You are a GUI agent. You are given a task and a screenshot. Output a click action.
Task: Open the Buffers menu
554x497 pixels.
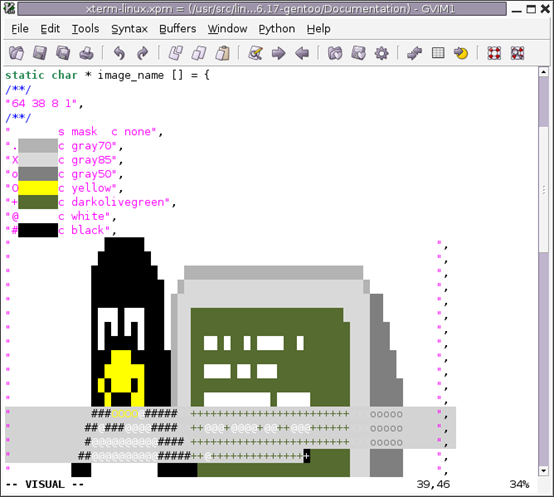click(x=177, y=29)
